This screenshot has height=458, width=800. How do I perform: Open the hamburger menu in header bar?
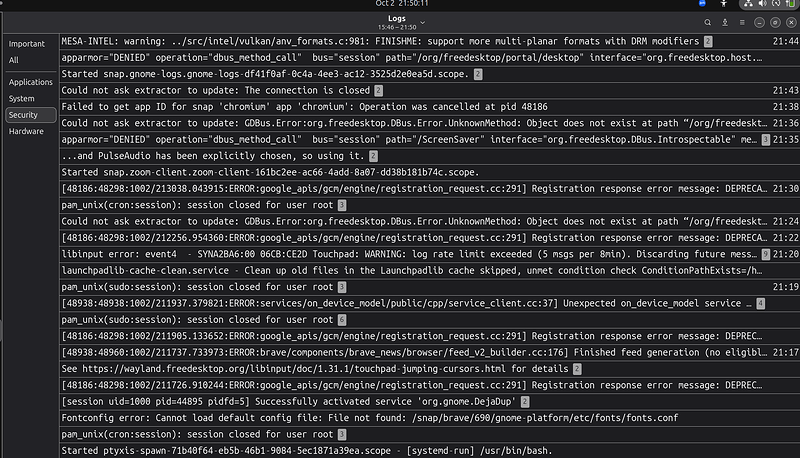pos(742,22)
